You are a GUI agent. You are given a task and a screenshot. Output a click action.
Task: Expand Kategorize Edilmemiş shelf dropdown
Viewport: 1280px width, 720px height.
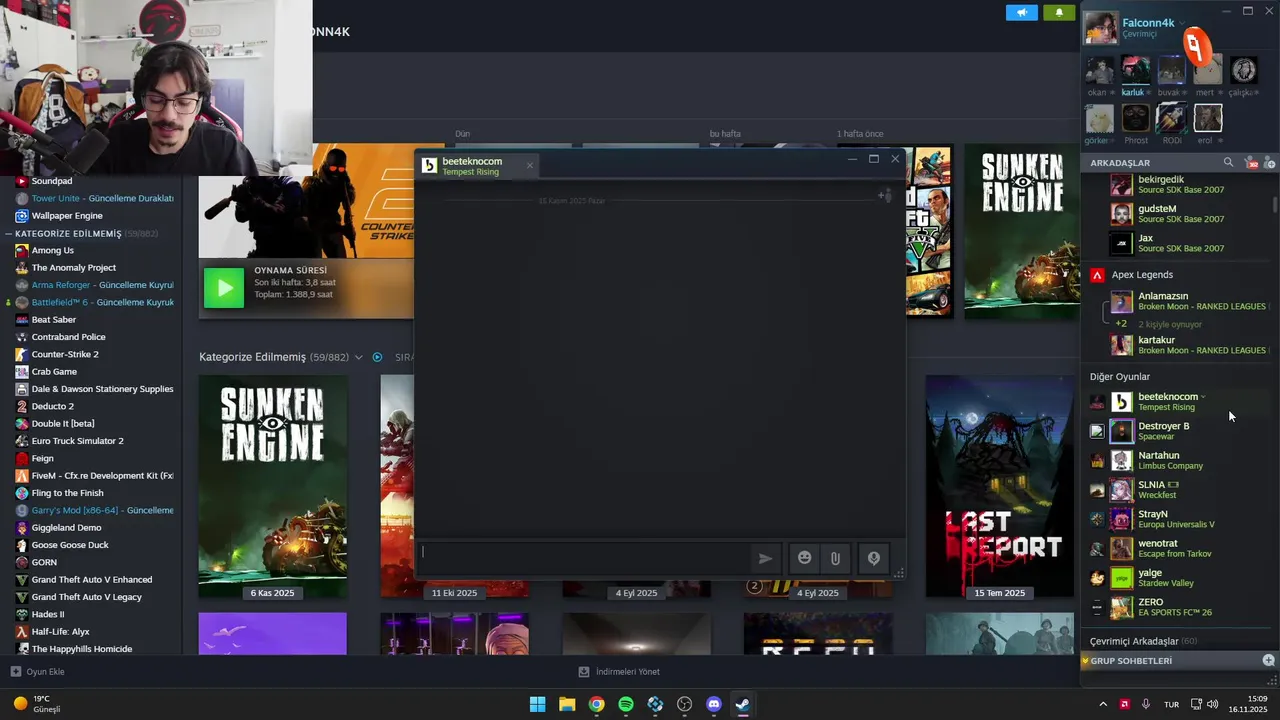coord(359,357)
